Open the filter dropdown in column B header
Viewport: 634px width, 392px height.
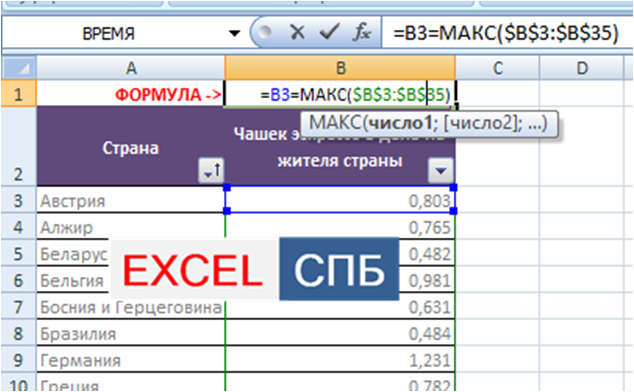pyautogui.click(x=440, y=170)
